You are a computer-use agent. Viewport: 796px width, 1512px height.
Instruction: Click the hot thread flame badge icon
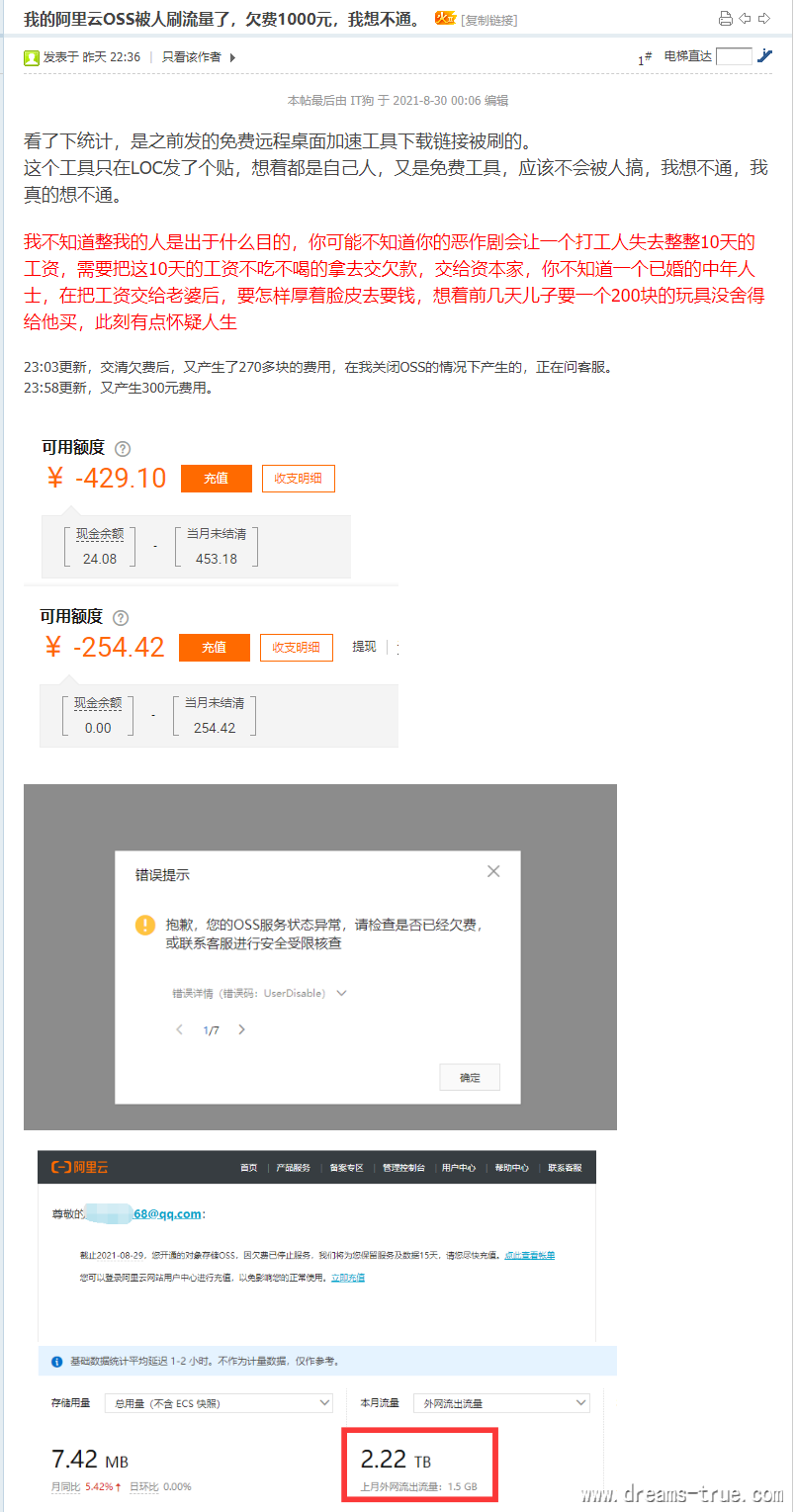coord(445,19)
